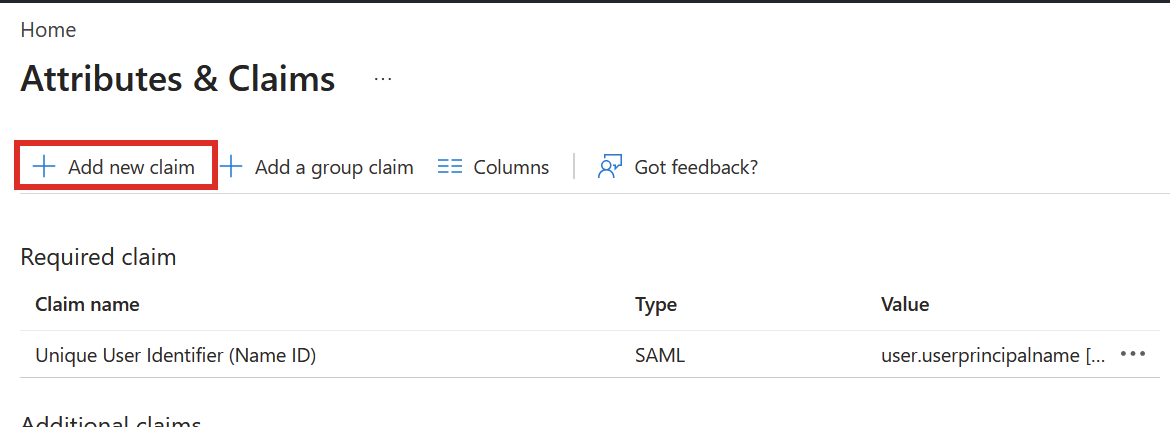
Task: Click the Home breadcrumb link
Action: 48,30
